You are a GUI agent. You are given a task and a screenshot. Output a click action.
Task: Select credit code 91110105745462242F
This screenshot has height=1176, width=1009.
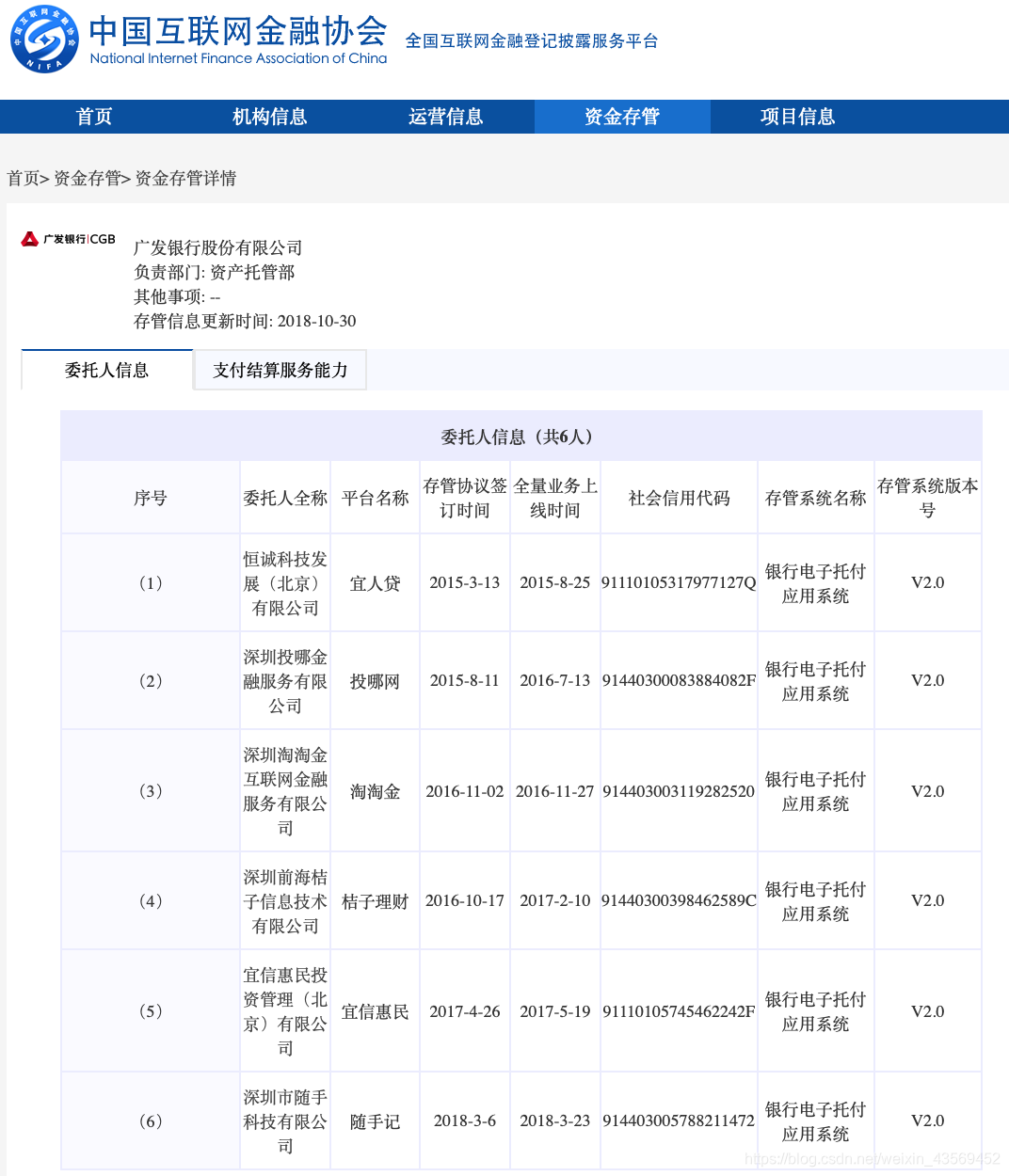680,1011
